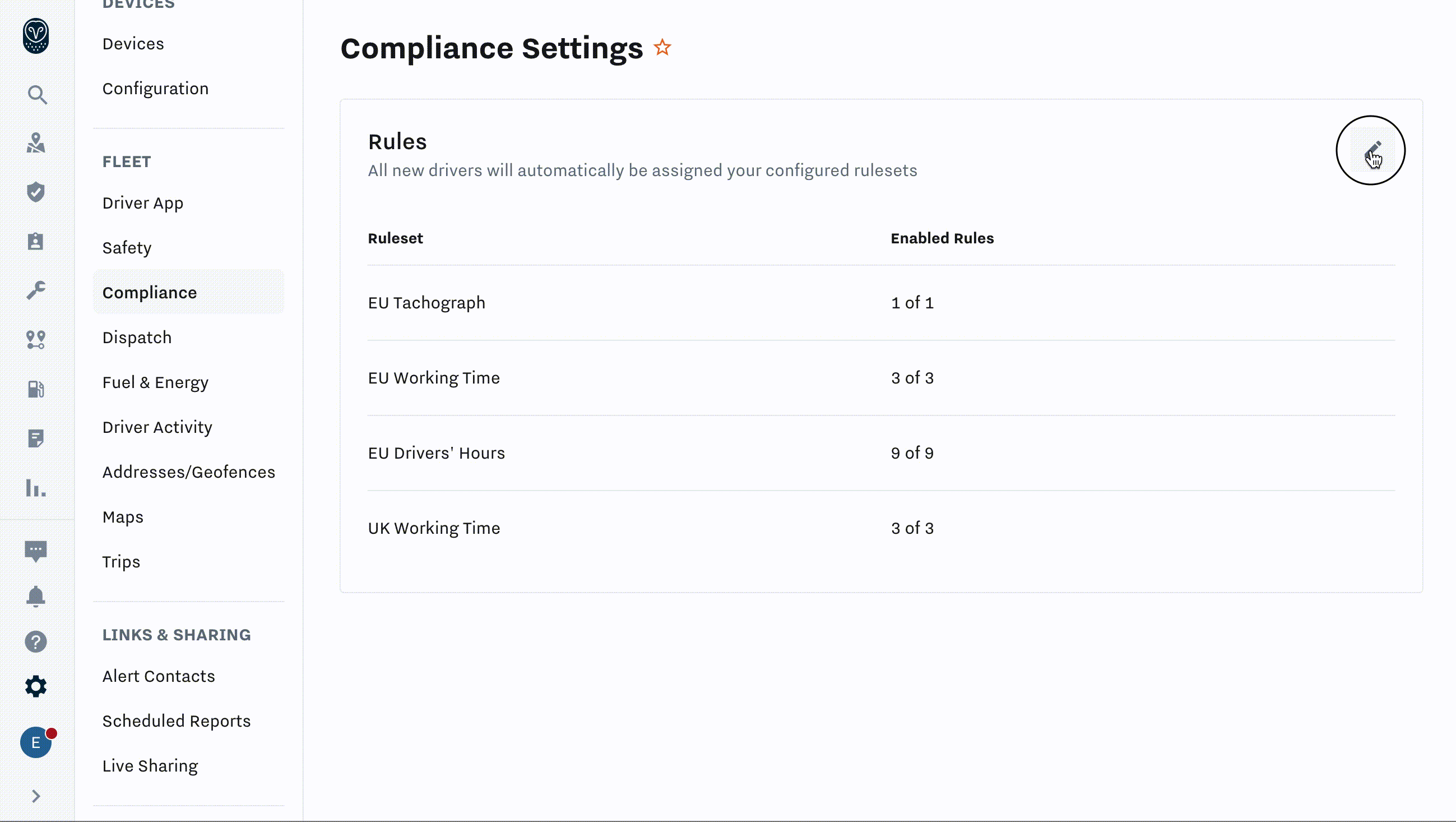Click the user profile avatar icon
The width and height of the screenshot is (1456, 822).
click(x=35, y=742)
